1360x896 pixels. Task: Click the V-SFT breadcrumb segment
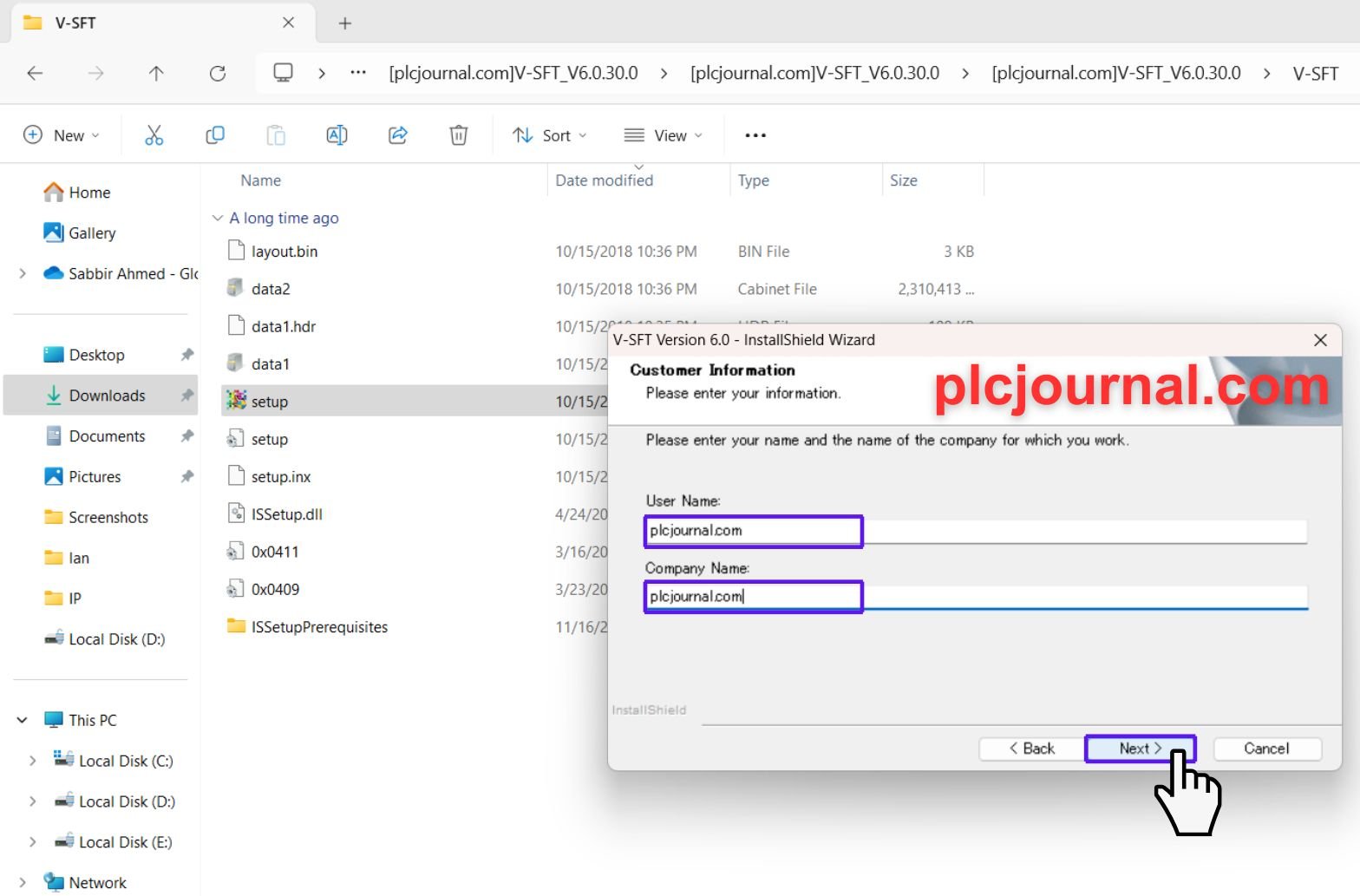tap(1316, 74)
